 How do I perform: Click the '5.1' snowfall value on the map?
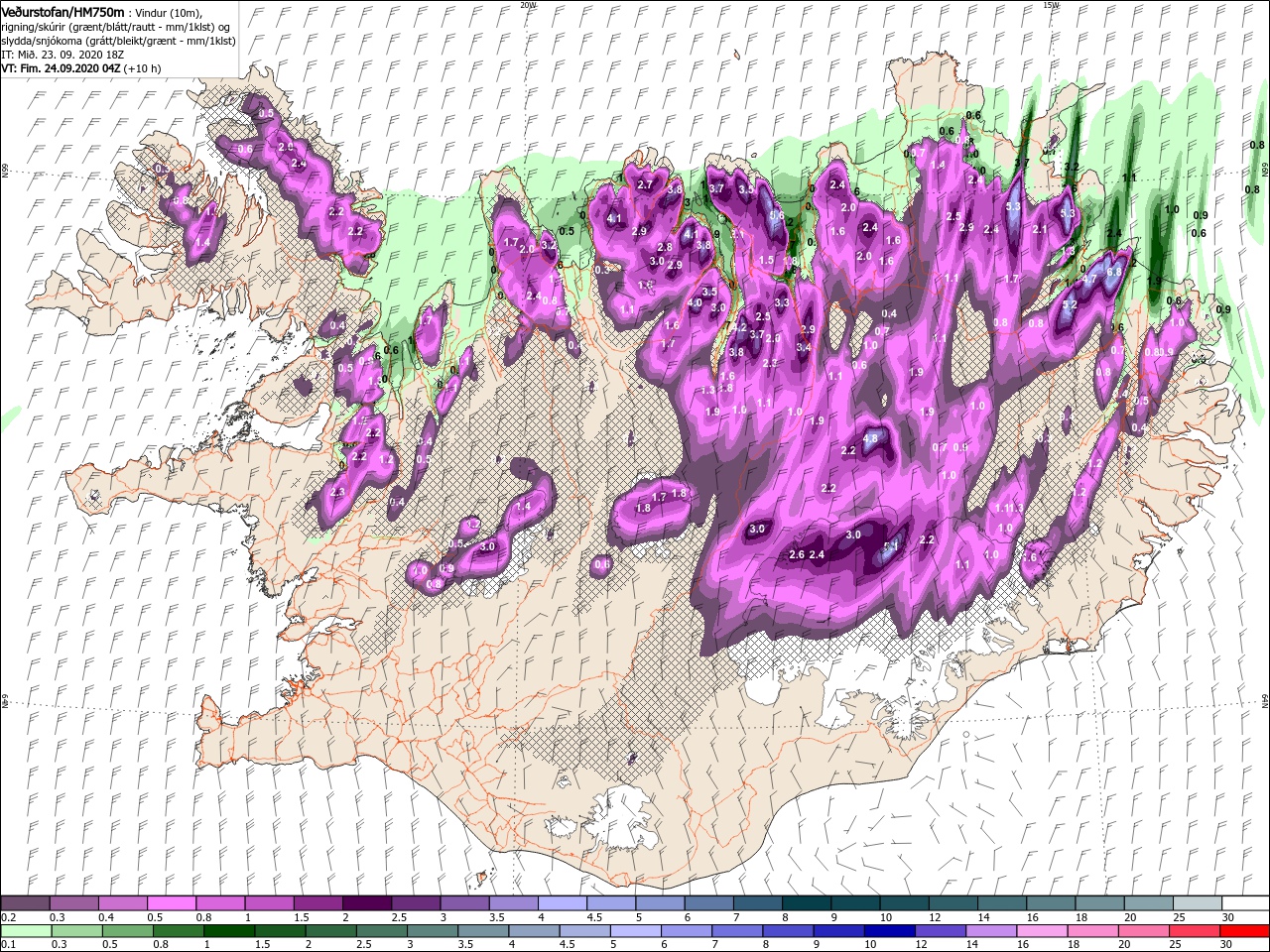[x=891, y=544]
